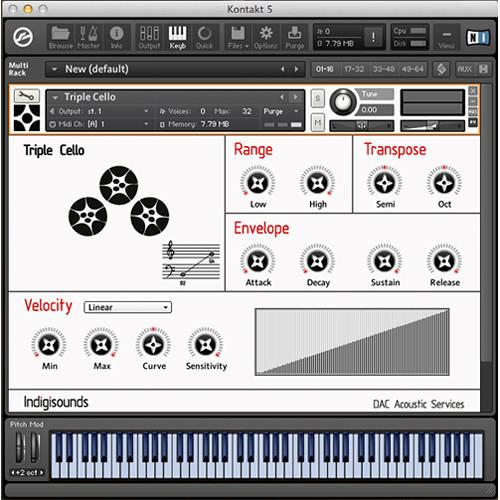Viewport: 500px width, 500px height.
Task: Click the Range Low knob
Action: pos(258,182)
